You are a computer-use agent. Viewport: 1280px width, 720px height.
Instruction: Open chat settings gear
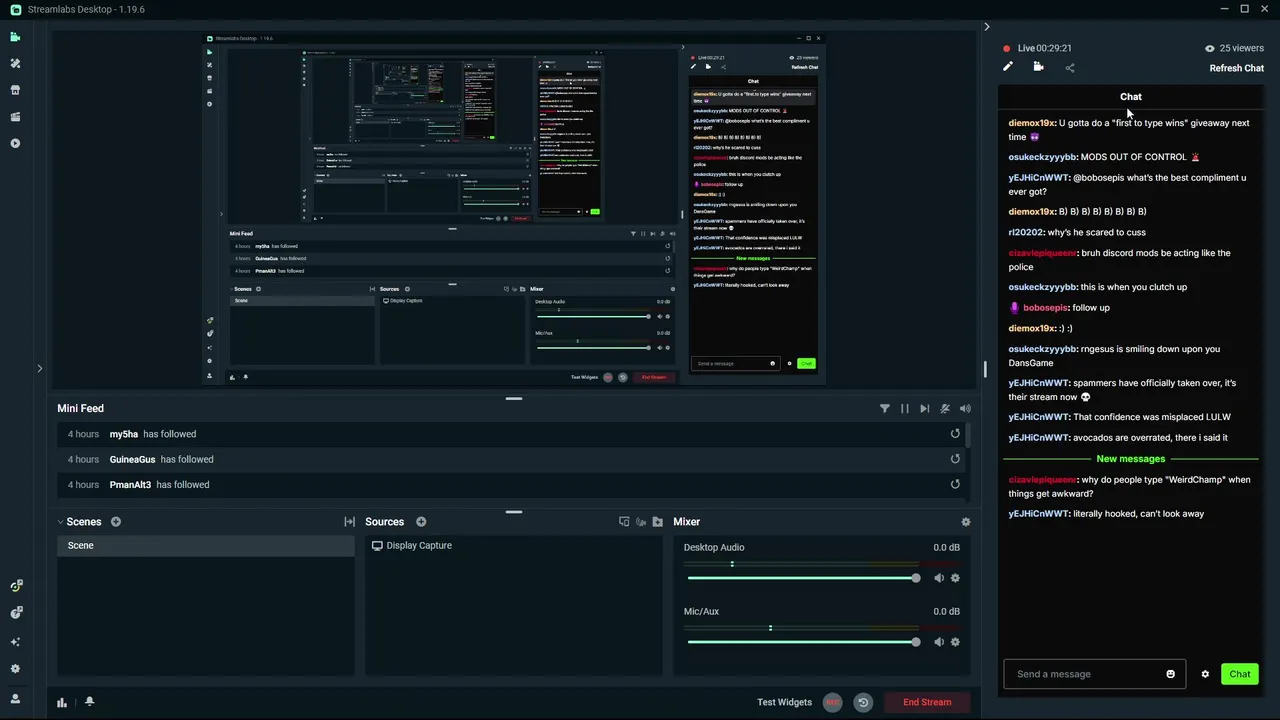pos(1205,674)
